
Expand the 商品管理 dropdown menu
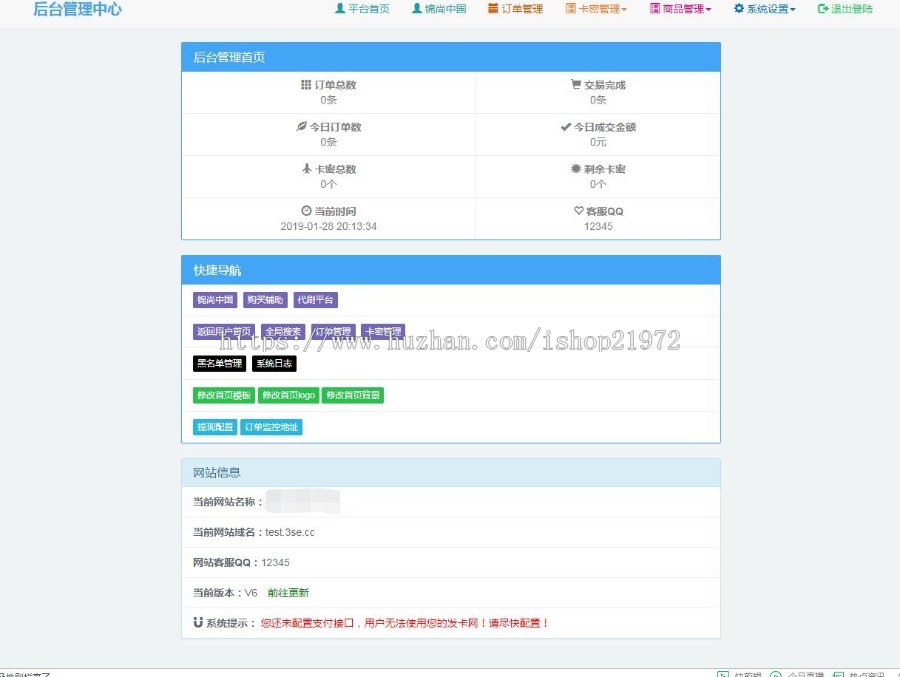click(680, 9)
